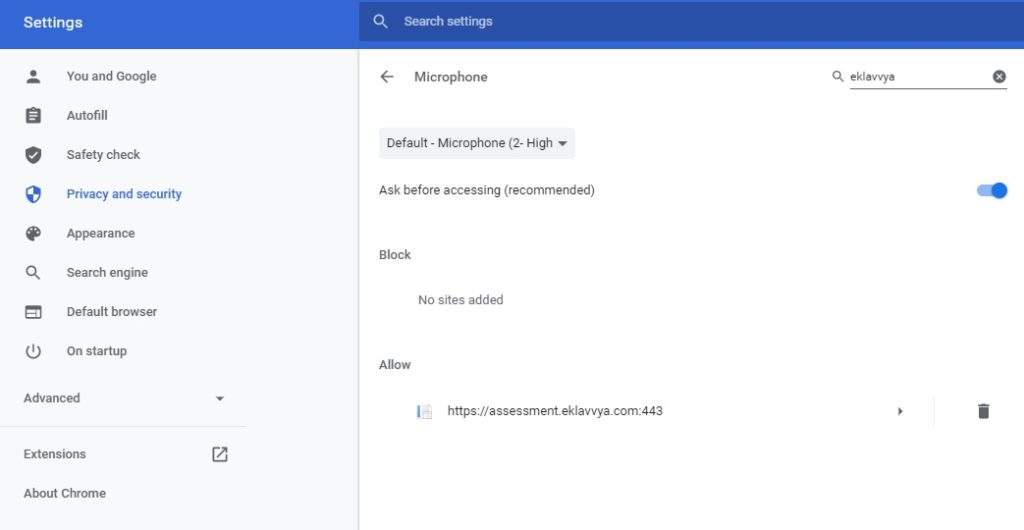Click the Privacy and security shield icon
Screen dimensions: 1024x530
click(x=33, y=194)
